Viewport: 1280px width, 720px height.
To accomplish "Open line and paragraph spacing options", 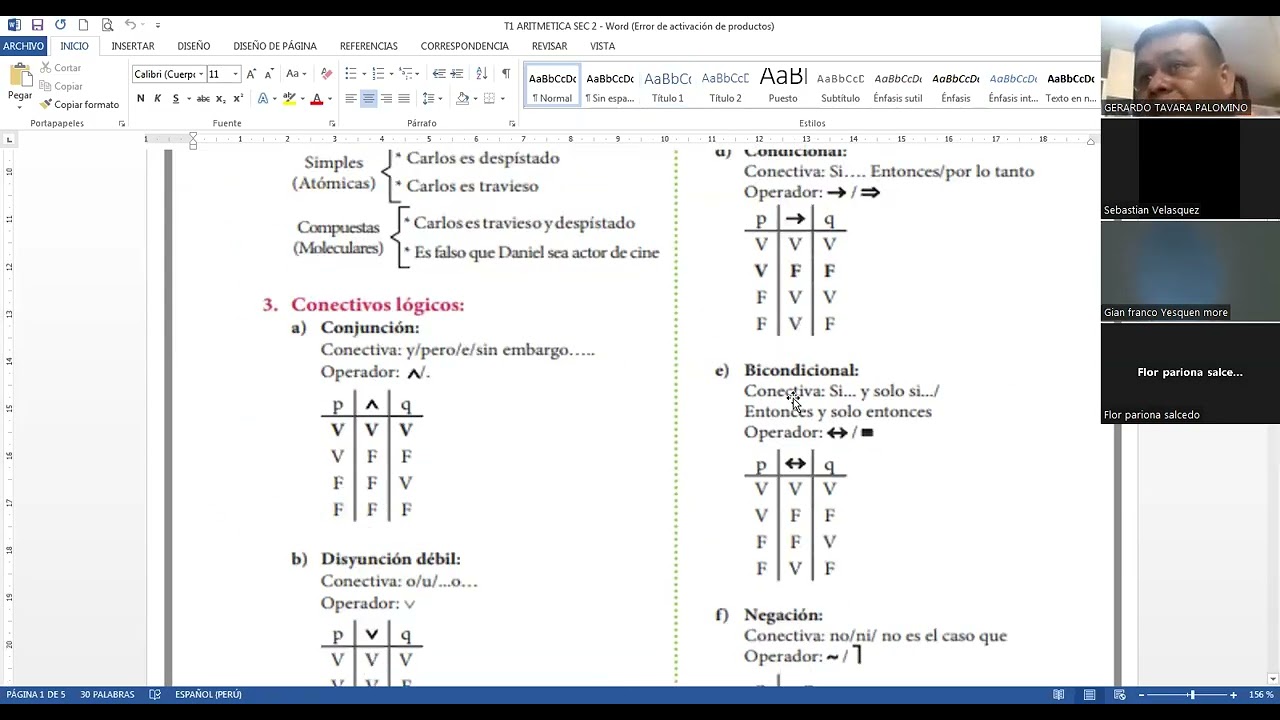I will coord(428,98).
